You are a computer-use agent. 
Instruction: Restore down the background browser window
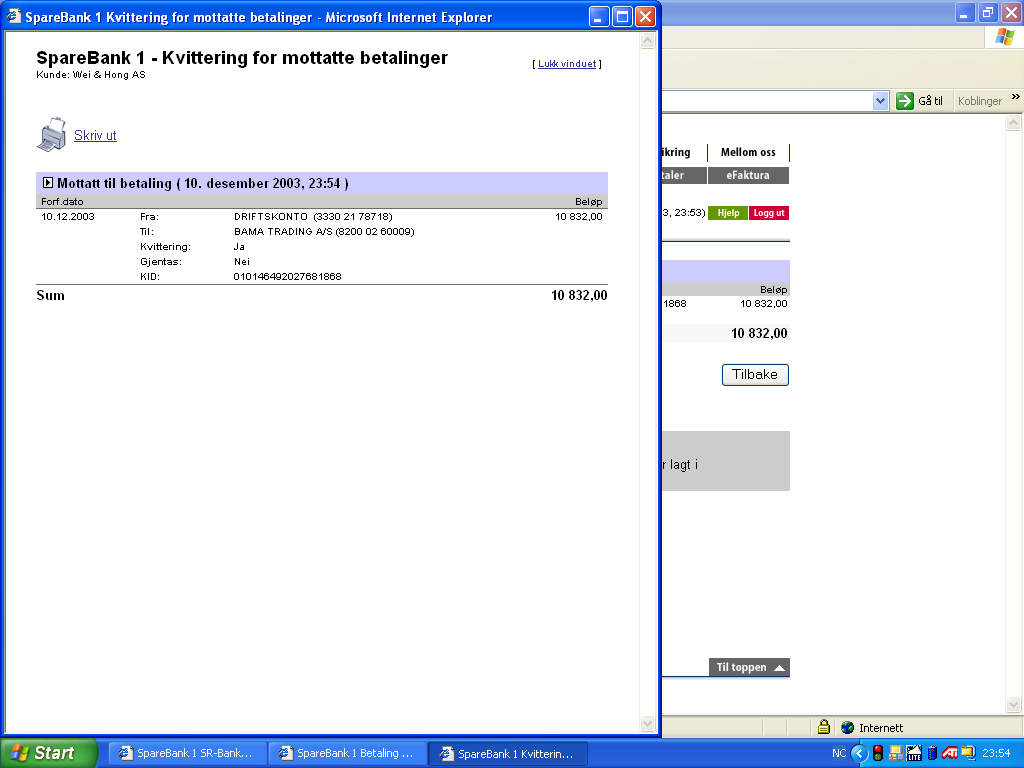click(988, 12)
